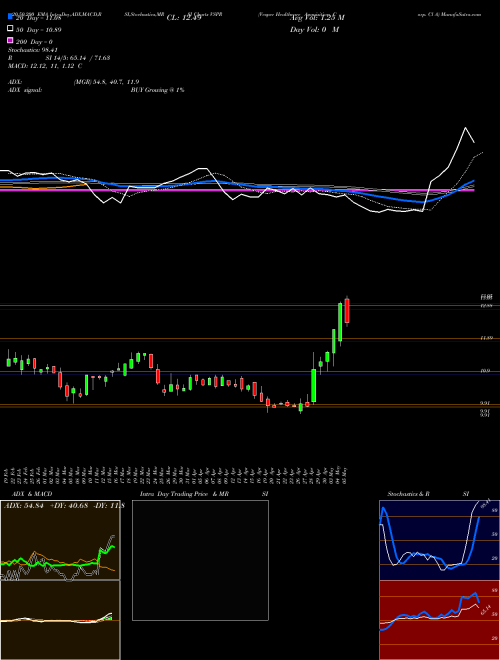The width and height of the screenshot is (500, 660).
Task: Click the ADX indicator chart with the green line
Action: [60, 540]
